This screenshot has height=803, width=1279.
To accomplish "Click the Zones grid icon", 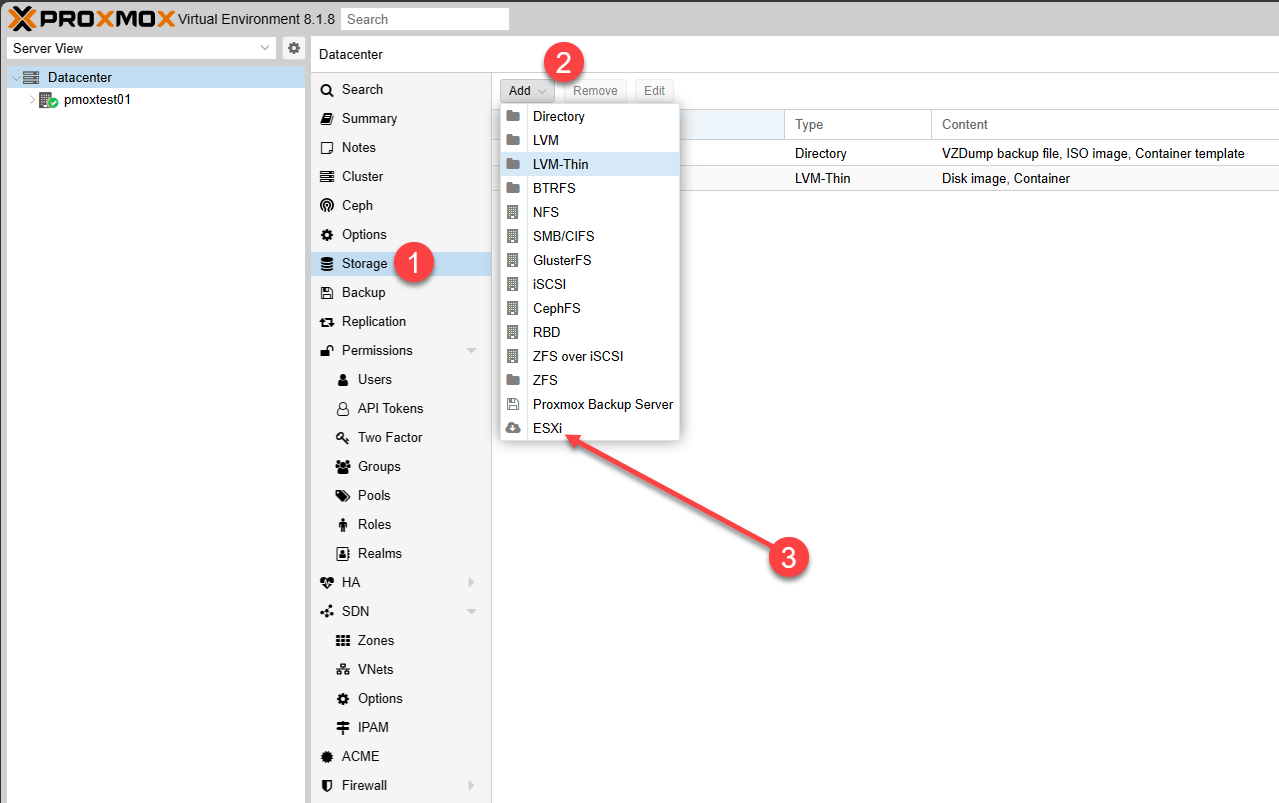I will click(x=344, y=640).
